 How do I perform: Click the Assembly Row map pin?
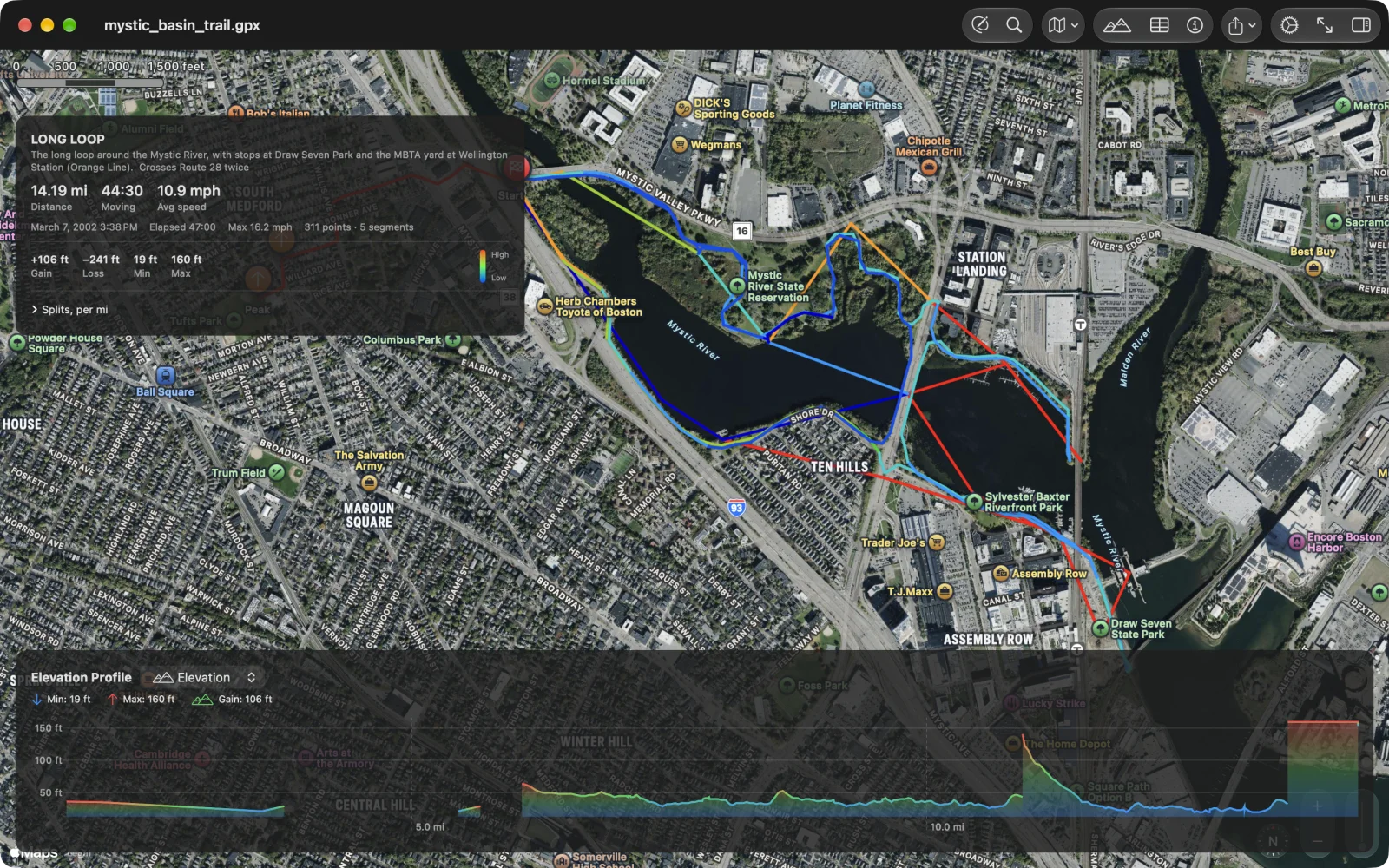(x=1000, y=573)
